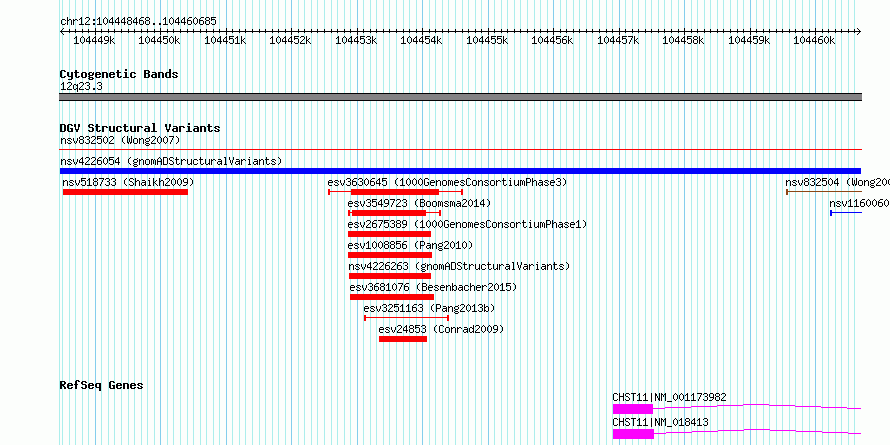Select the red esv3549723 variant bar
This screenshot has height=445, width=890.
pos(394,213)
